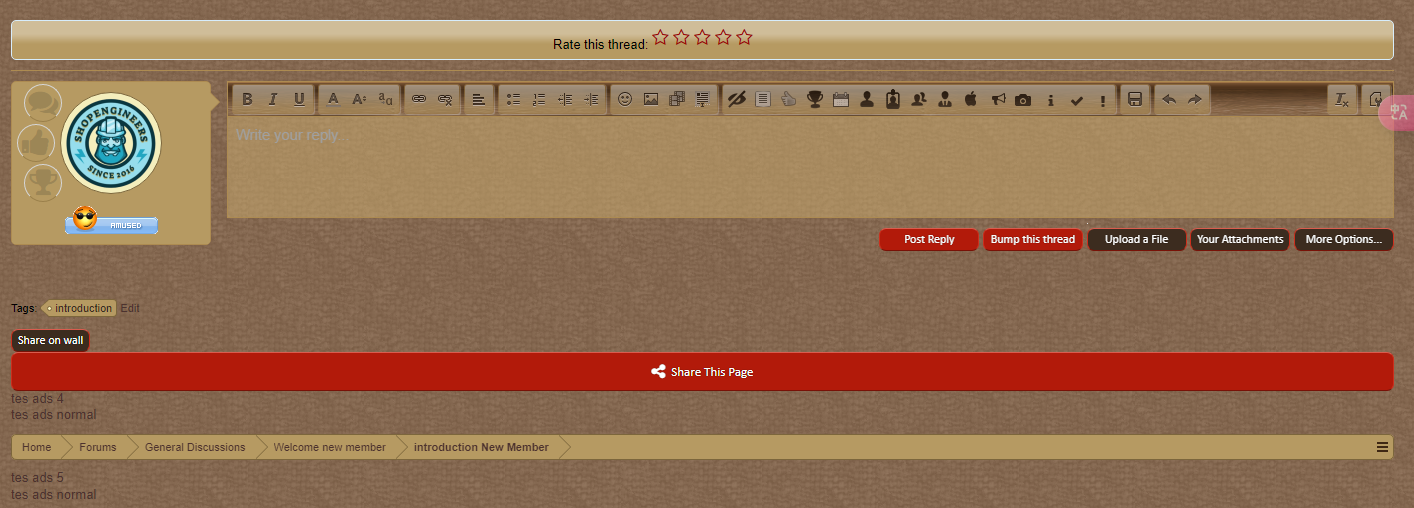Remove formatting from selected text
This screenshot has height=508, width=1414.
(x=1342, y=99)
